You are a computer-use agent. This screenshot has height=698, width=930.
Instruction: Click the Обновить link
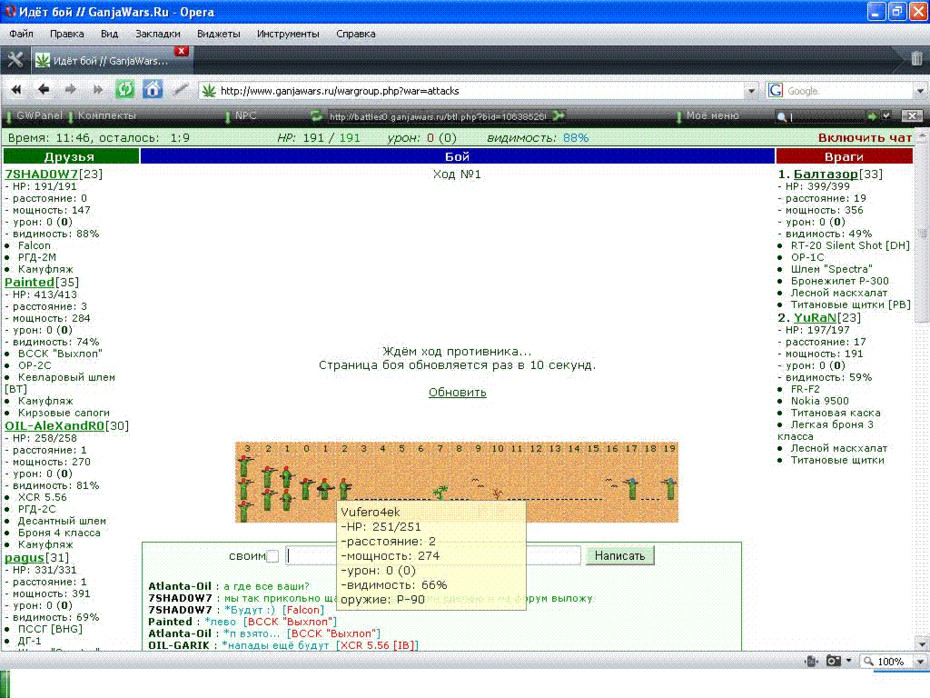457,392
